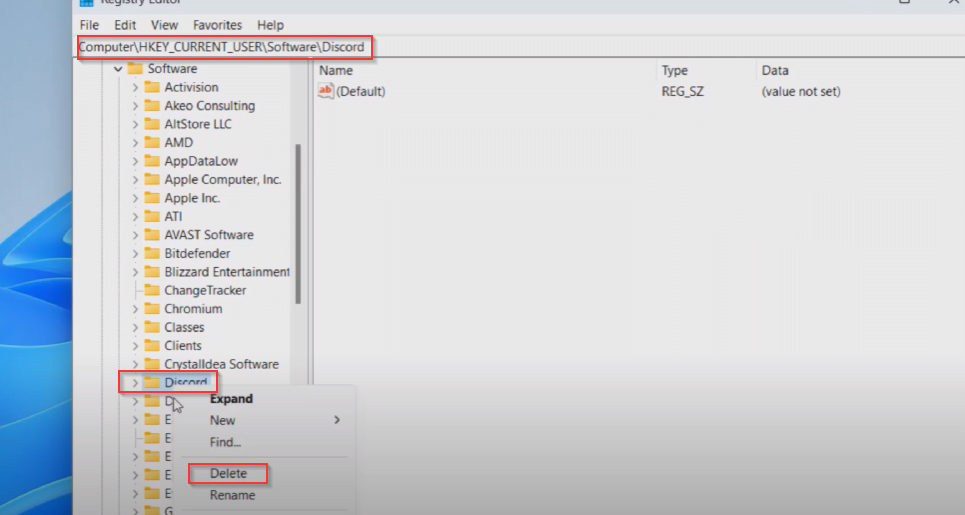Select the Apple Inc. folder icon

click(x=152, y=198)
